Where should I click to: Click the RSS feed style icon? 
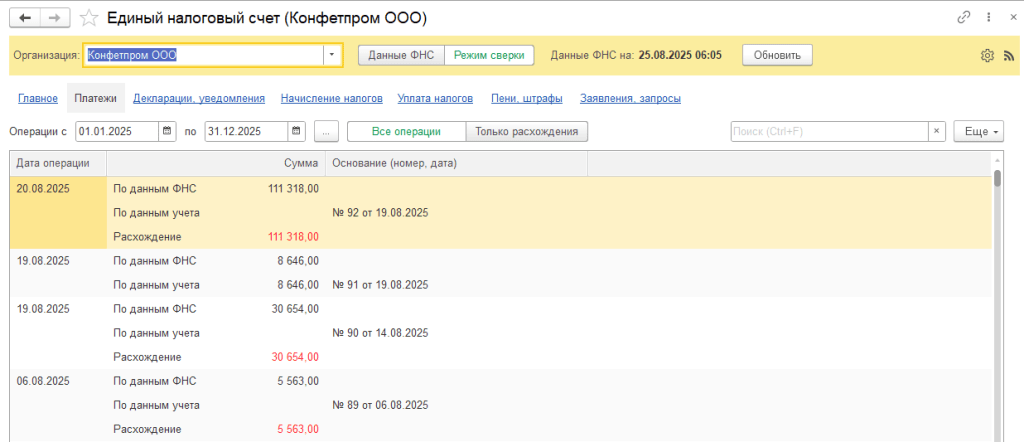click(x=1007, y=56)
